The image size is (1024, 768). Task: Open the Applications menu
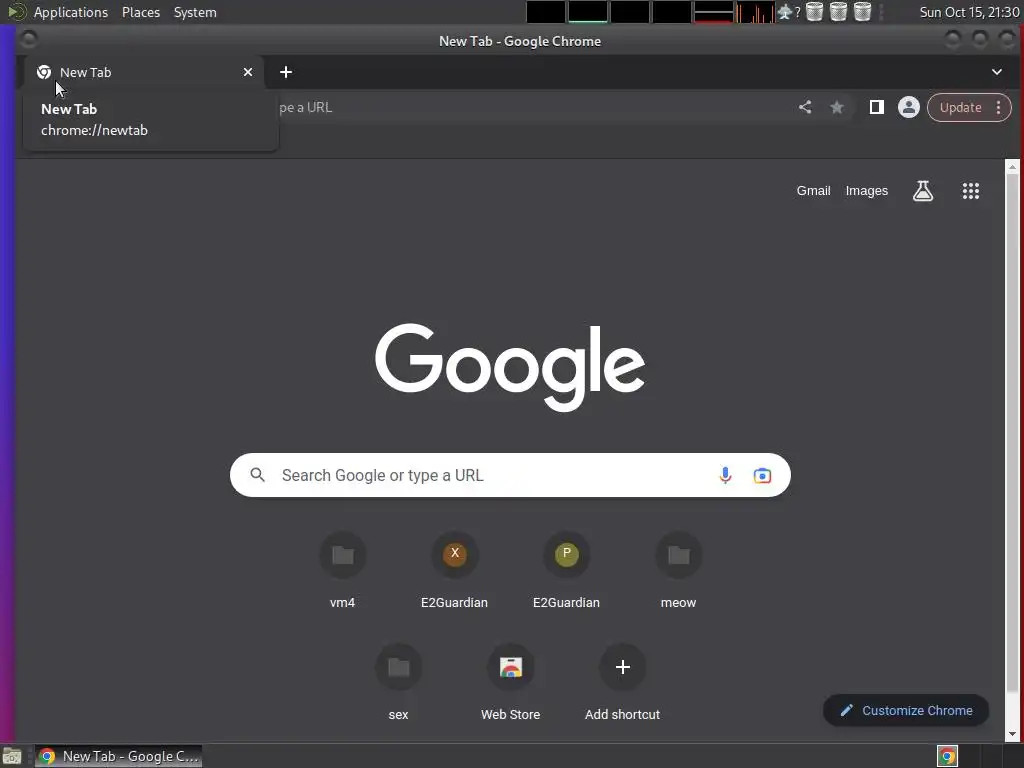click(71, 12)
